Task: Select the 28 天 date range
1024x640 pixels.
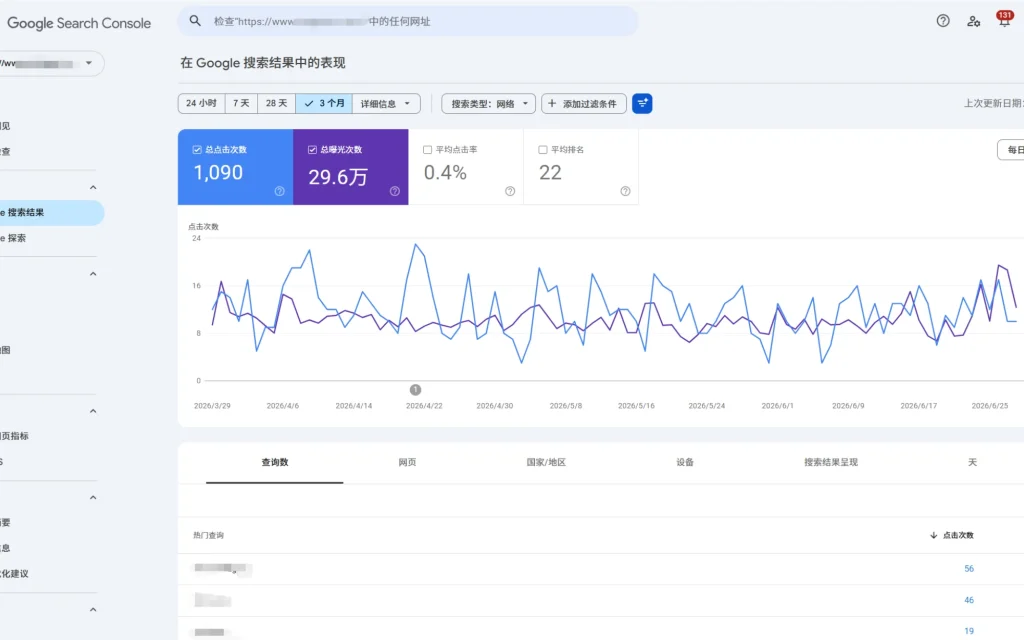Action: pos(276,103)
